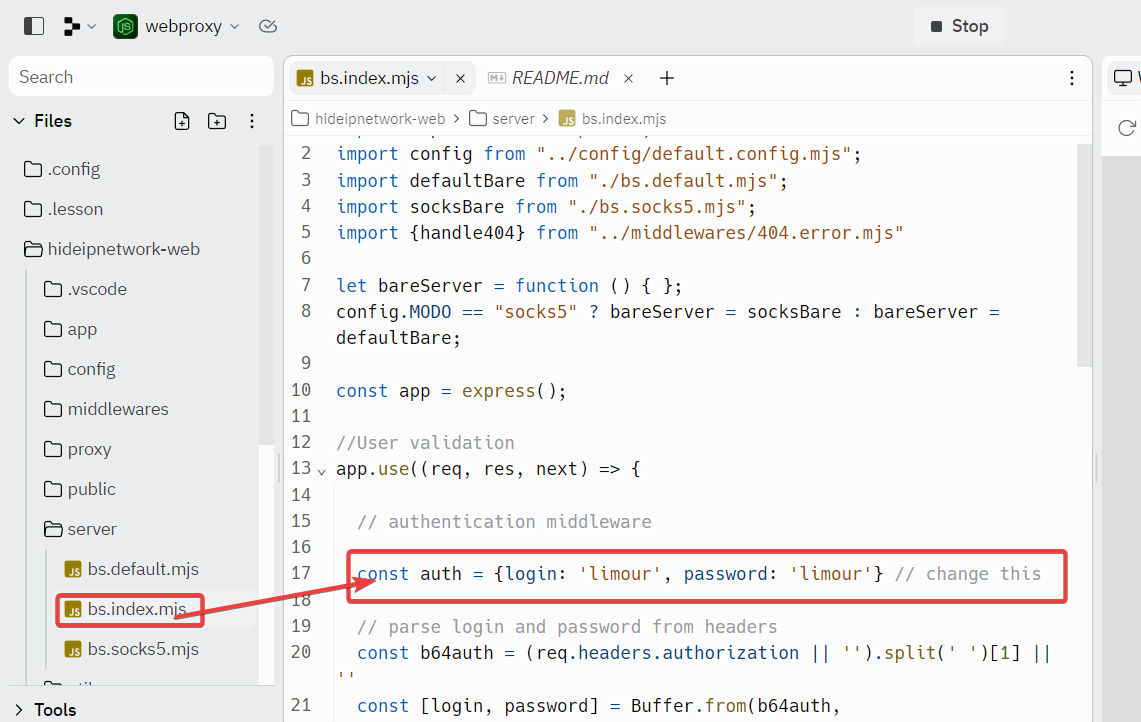Close the bs.index.mjs tab

tap(460, 78)
